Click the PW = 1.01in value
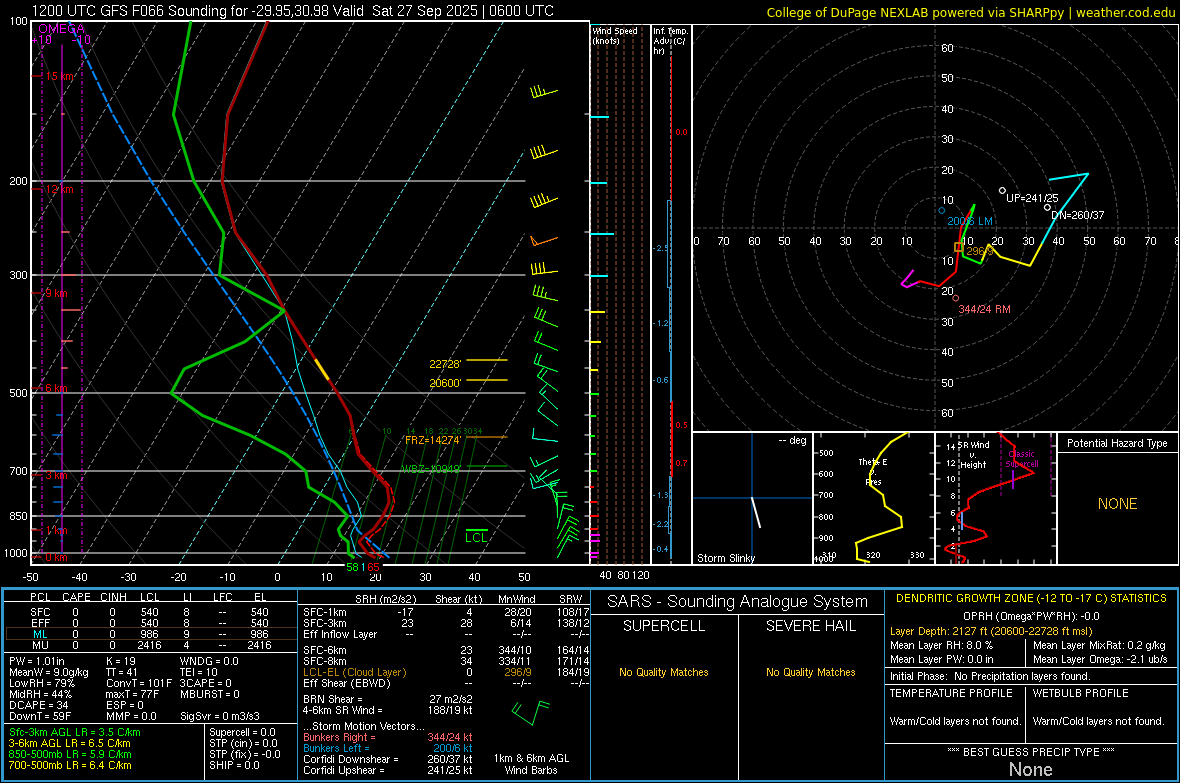Viewport: 1180px width, 783px height. click(x=37, y=661)
